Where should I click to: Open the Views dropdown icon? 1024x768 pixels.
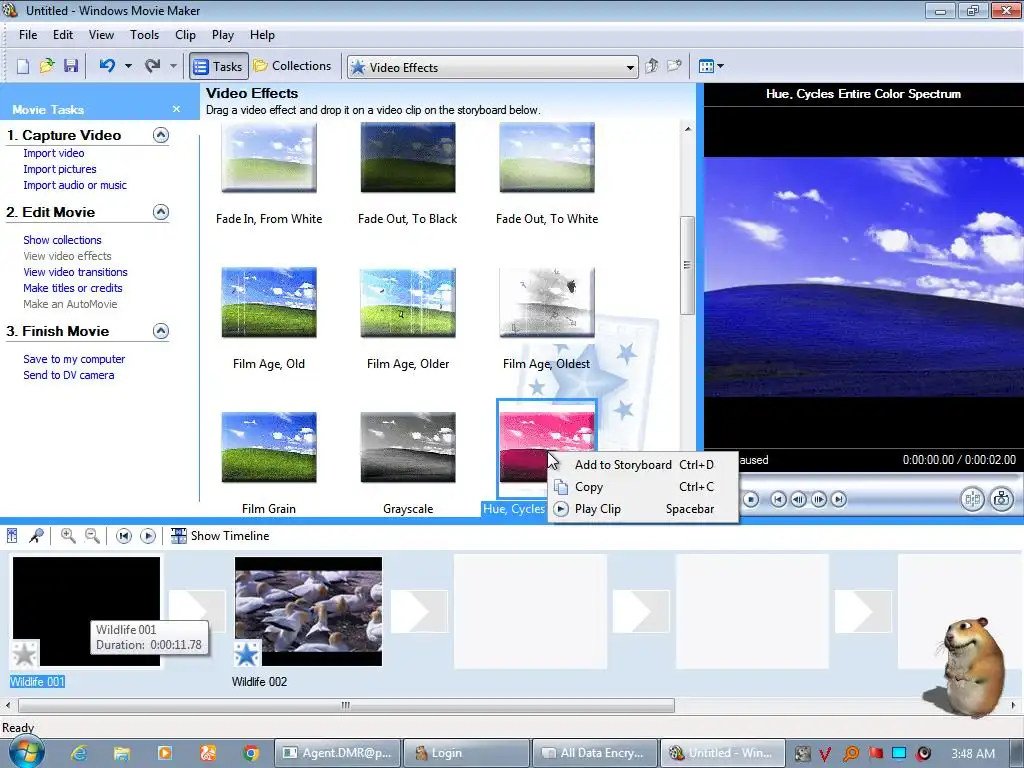tap(711, 66)
